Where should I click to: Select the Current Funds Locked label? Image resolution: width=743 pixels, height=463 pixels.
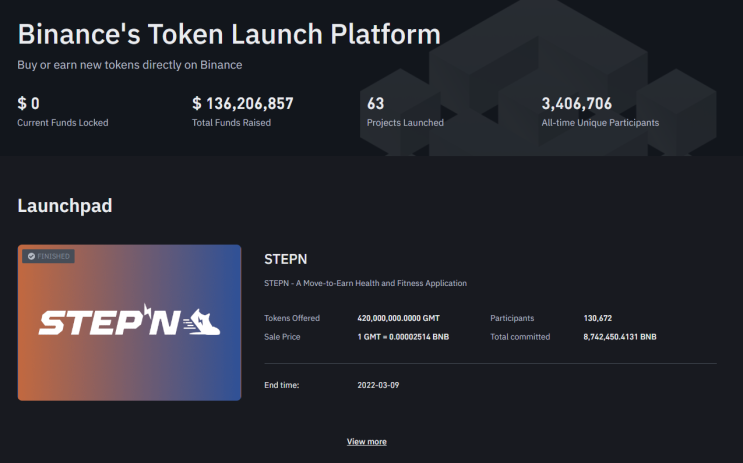pyautogui.click(x=63, y=123)
